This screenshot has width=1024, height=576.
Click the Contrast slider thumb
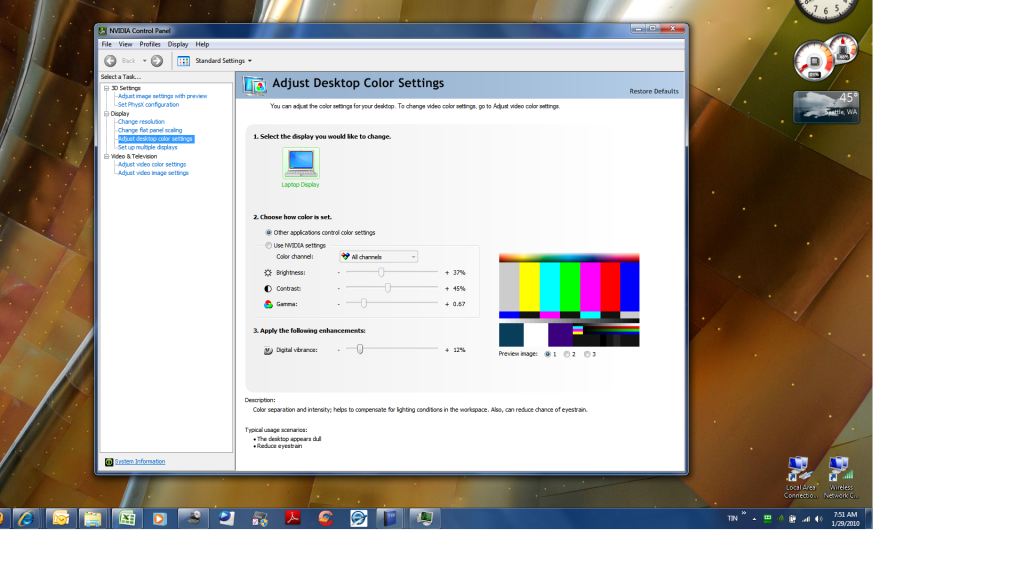point(388,288)
